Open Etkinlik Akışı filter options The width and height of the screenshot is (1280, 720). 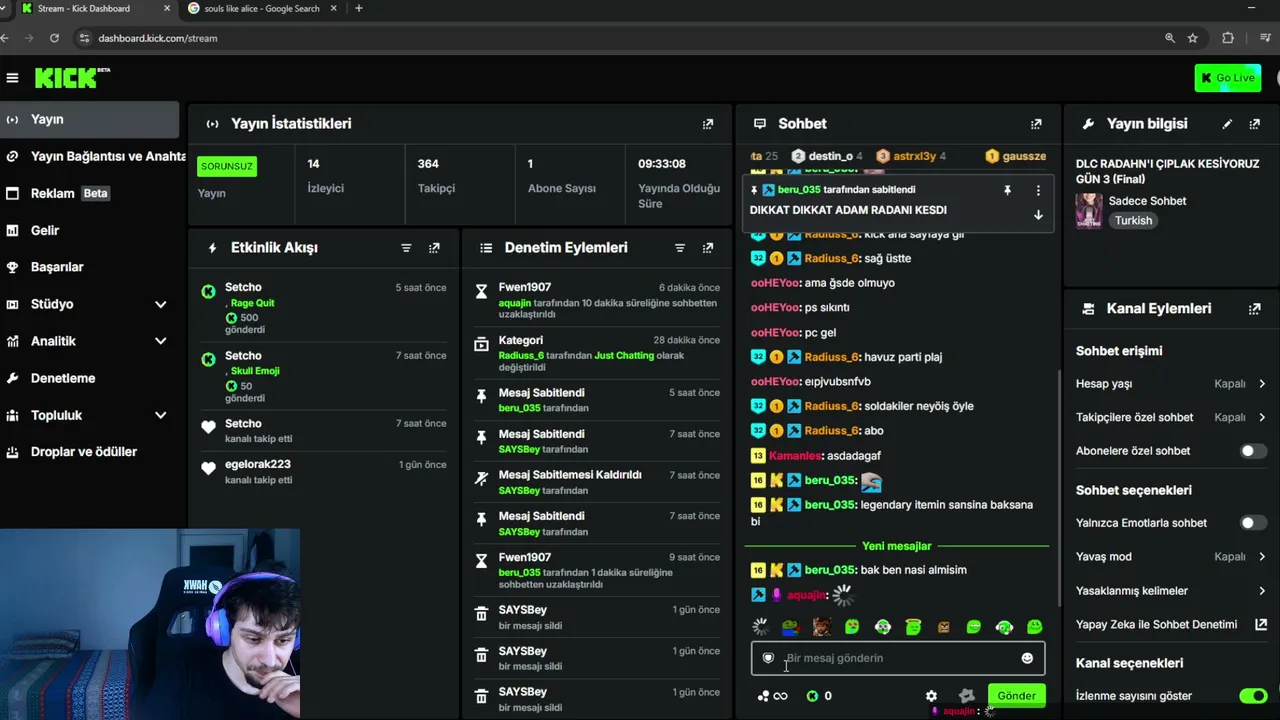point(406,248)
